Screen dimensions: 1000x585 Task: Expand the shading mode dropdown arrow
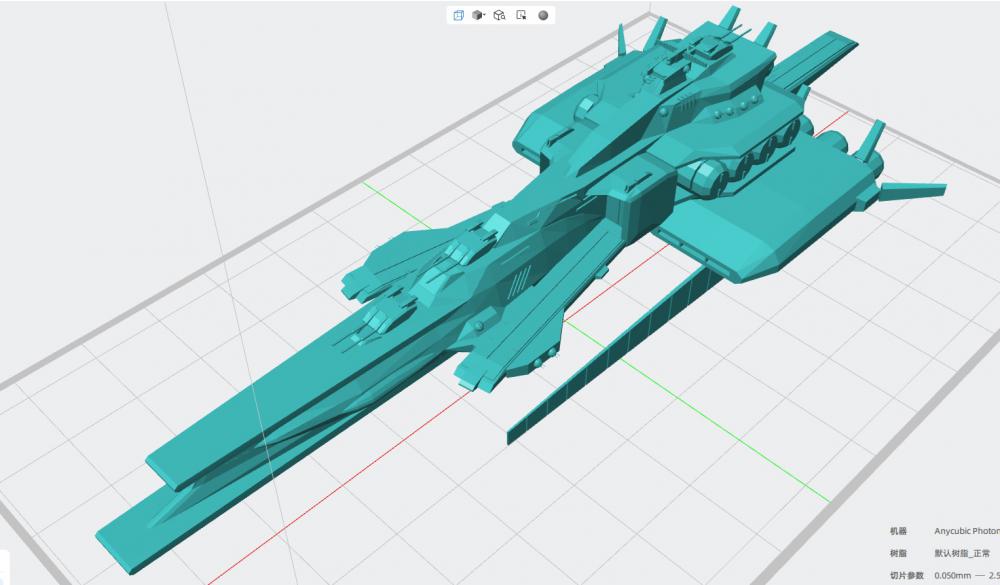point(484,15)
